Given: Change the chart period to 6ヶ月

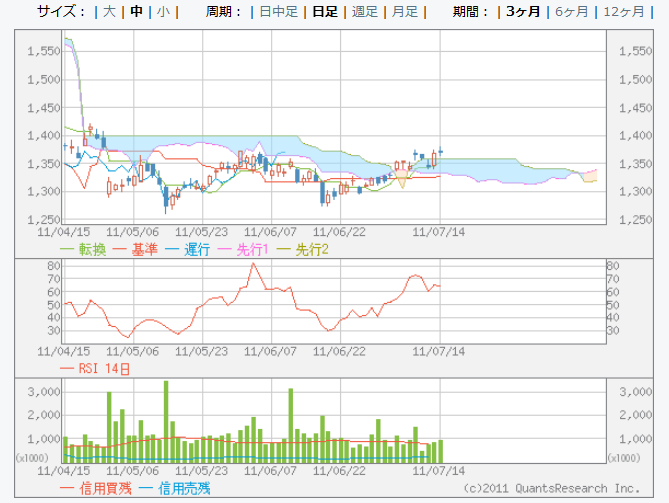Looking at the screenshot, I should tap(571, 12).
